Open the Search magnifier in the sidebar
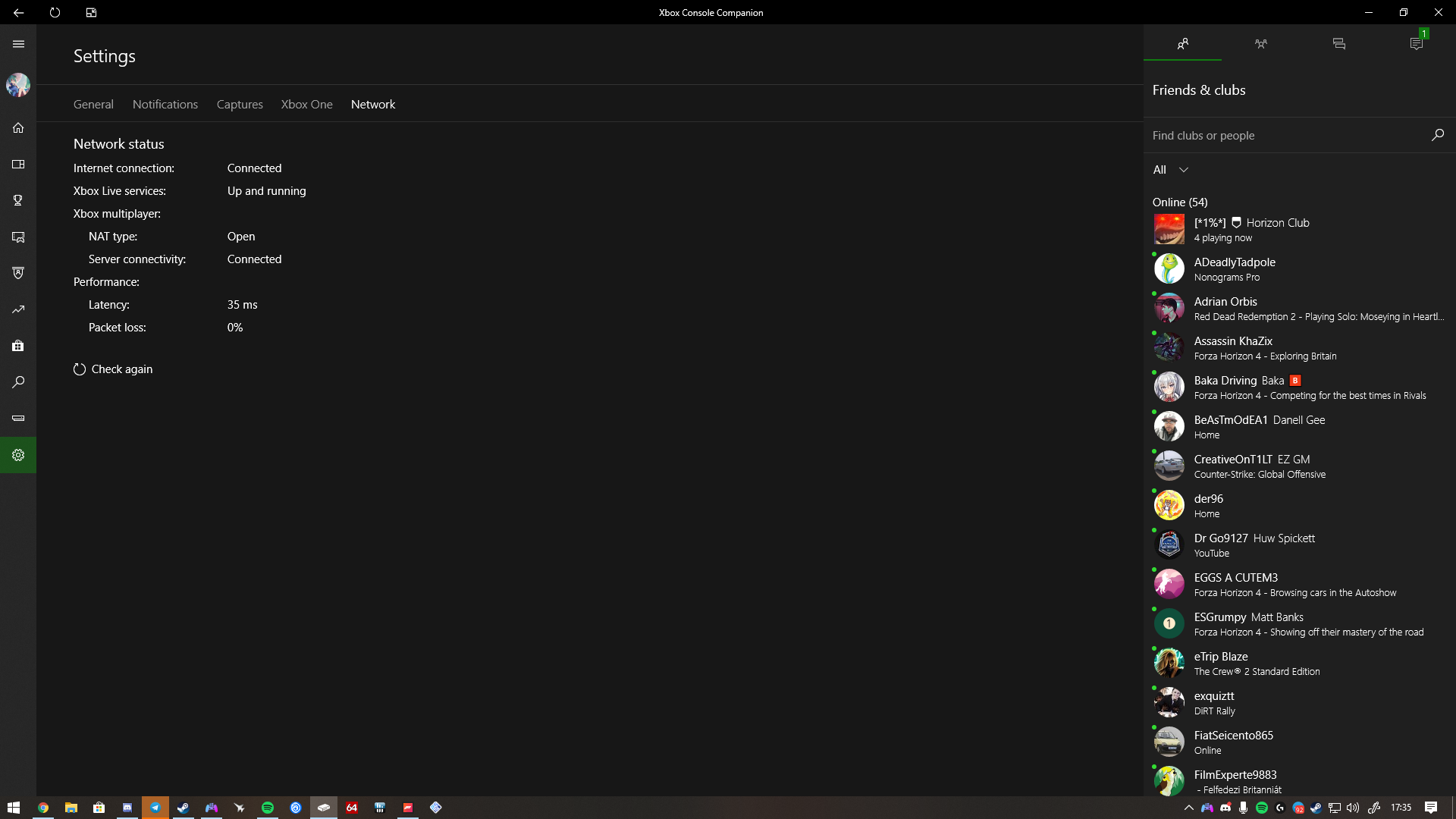 click(18, 382)
